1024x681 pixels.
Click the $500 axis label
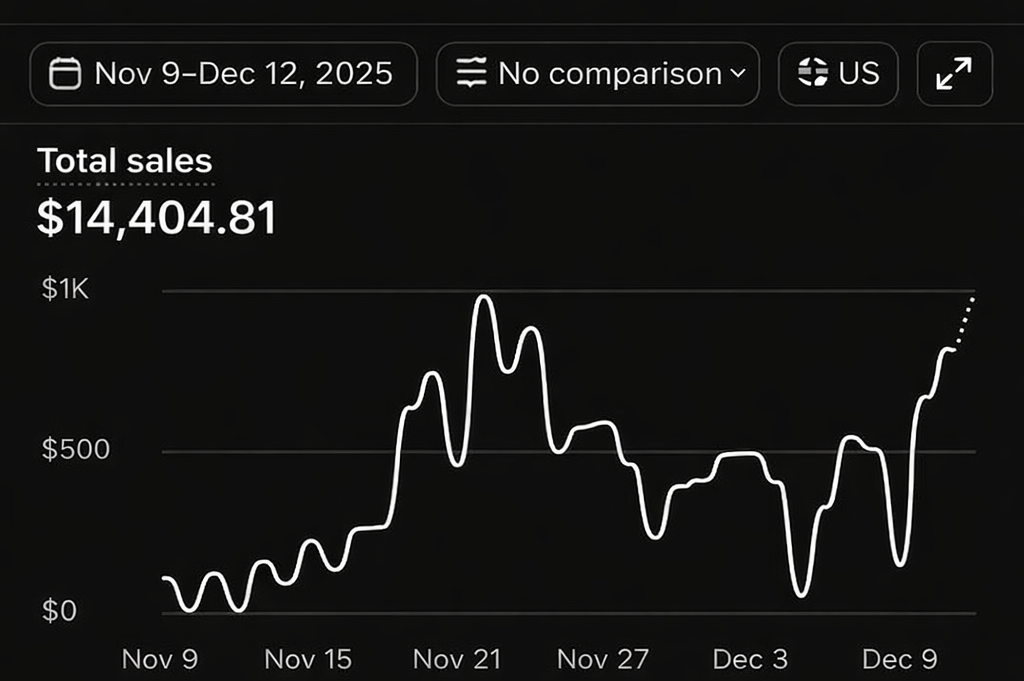click(75, 450)
